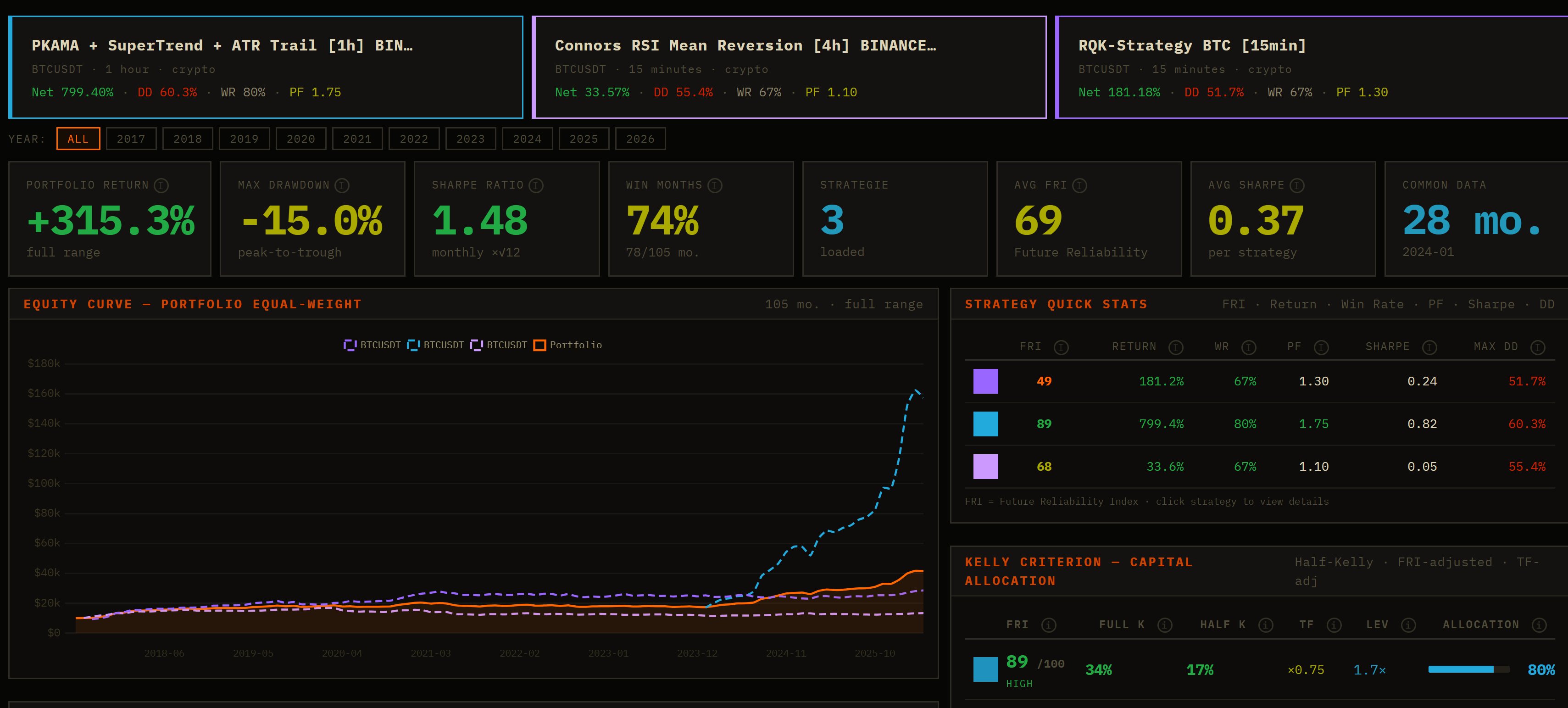Open the FRI column info icon in Quick Stats
The height and width of the screenshot is (708, 1568).
[1061, 347]
